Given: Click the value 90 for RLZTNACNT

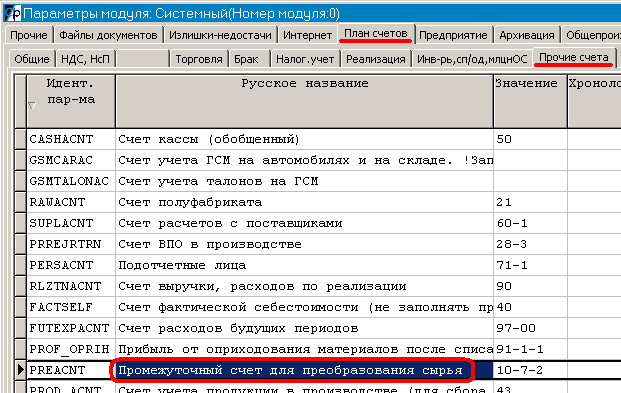Looking at the screenshot, I should 530,286.
